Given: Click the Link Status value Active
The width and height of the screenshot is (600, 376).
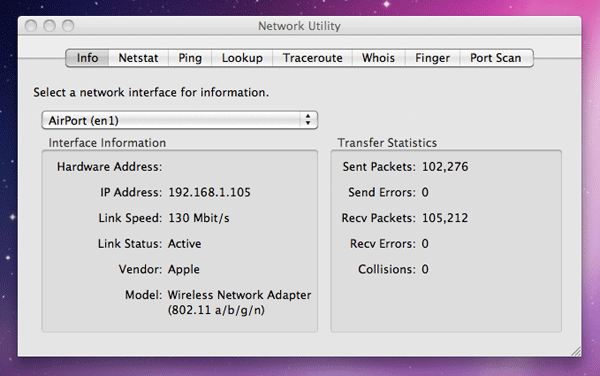Looking at the screenshot, I should (x=184, y=244).
